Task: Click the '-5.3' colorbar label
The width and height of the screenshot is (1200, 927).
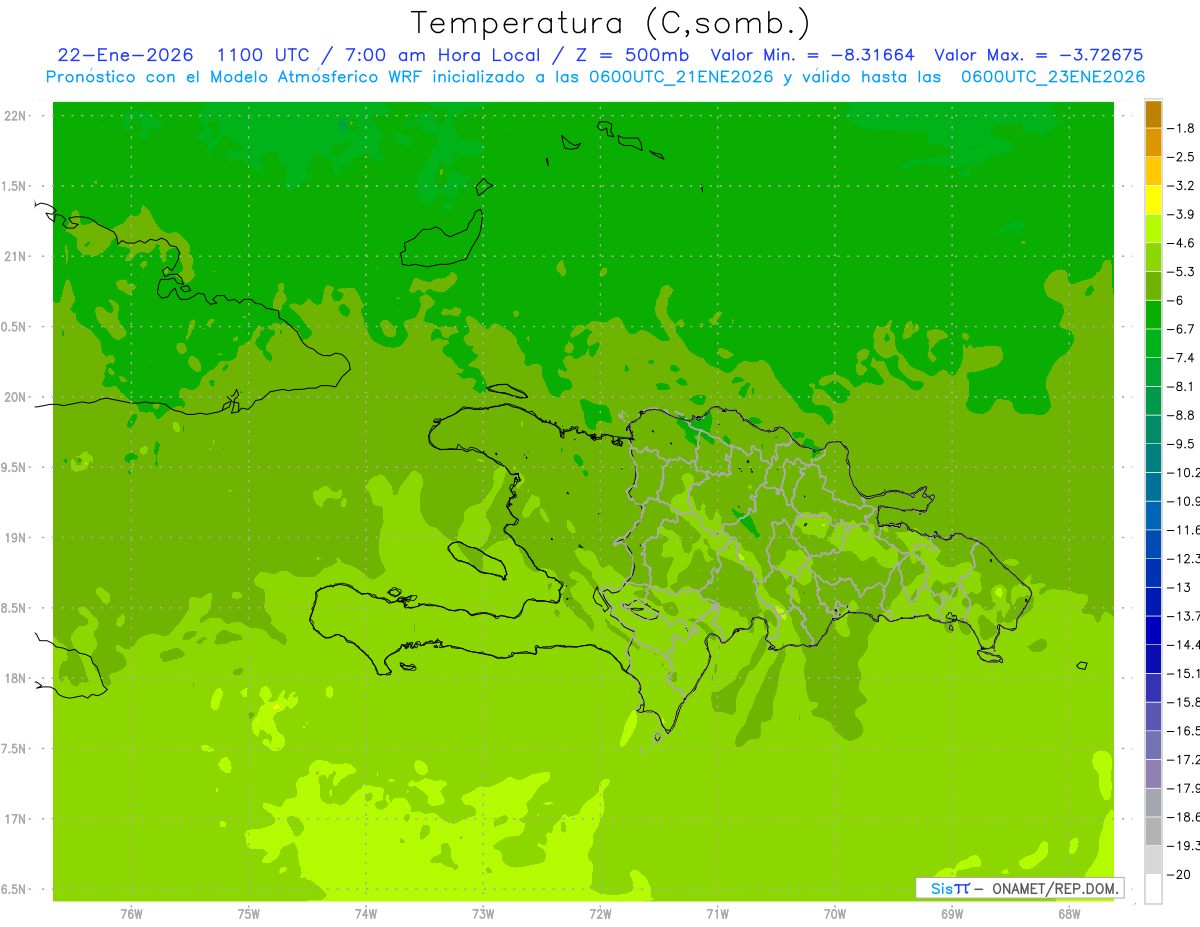Action: click(x=1181, y=271)
